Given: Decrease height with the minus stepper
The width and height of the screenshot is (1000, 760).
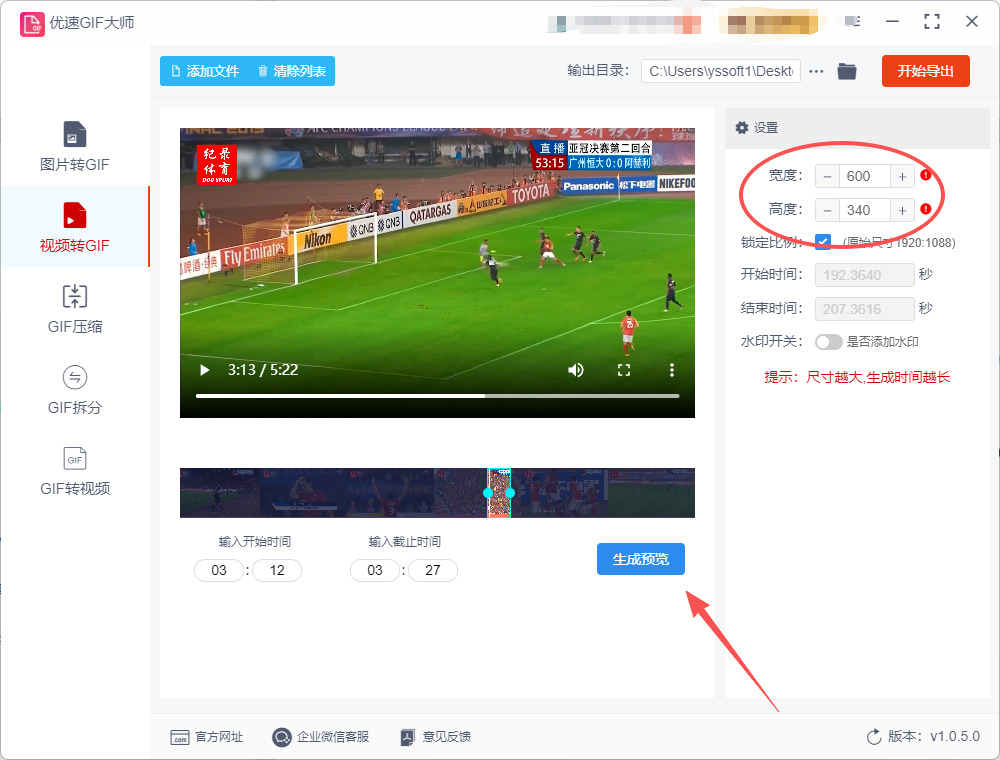Looking at the screenshot, I should pyautogui.click(x=827, y=210).
